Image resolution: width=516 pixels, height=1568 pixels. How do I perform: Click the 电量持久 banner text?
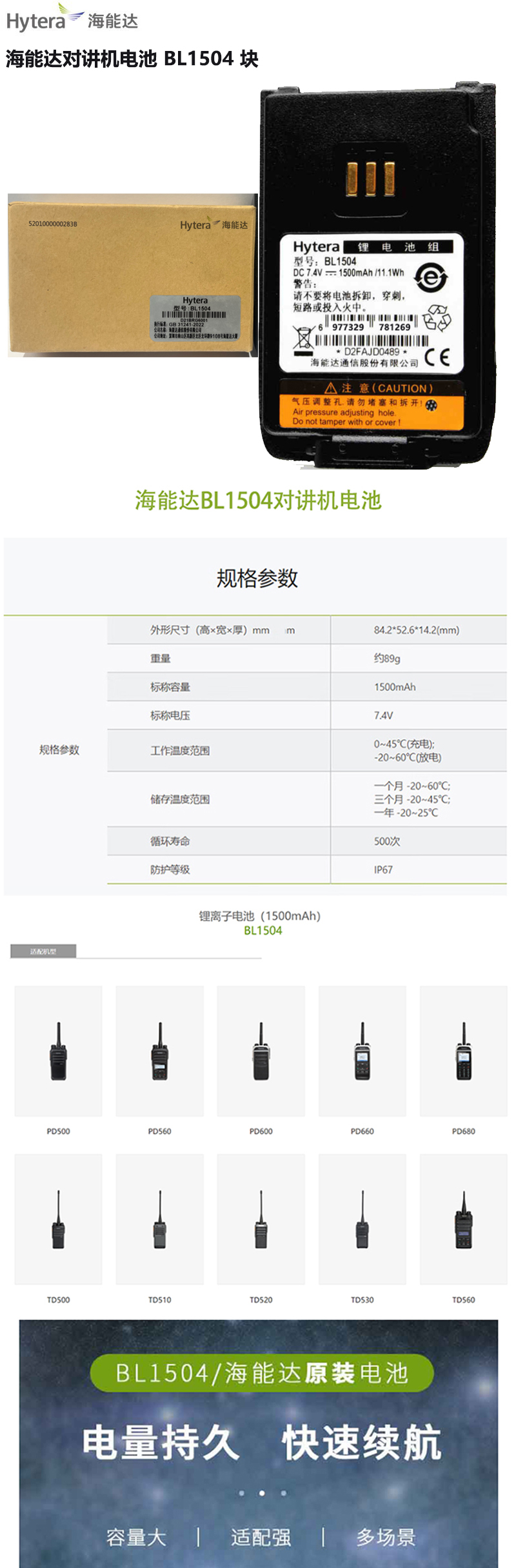pyautogui.click(x=161, y=1442)
